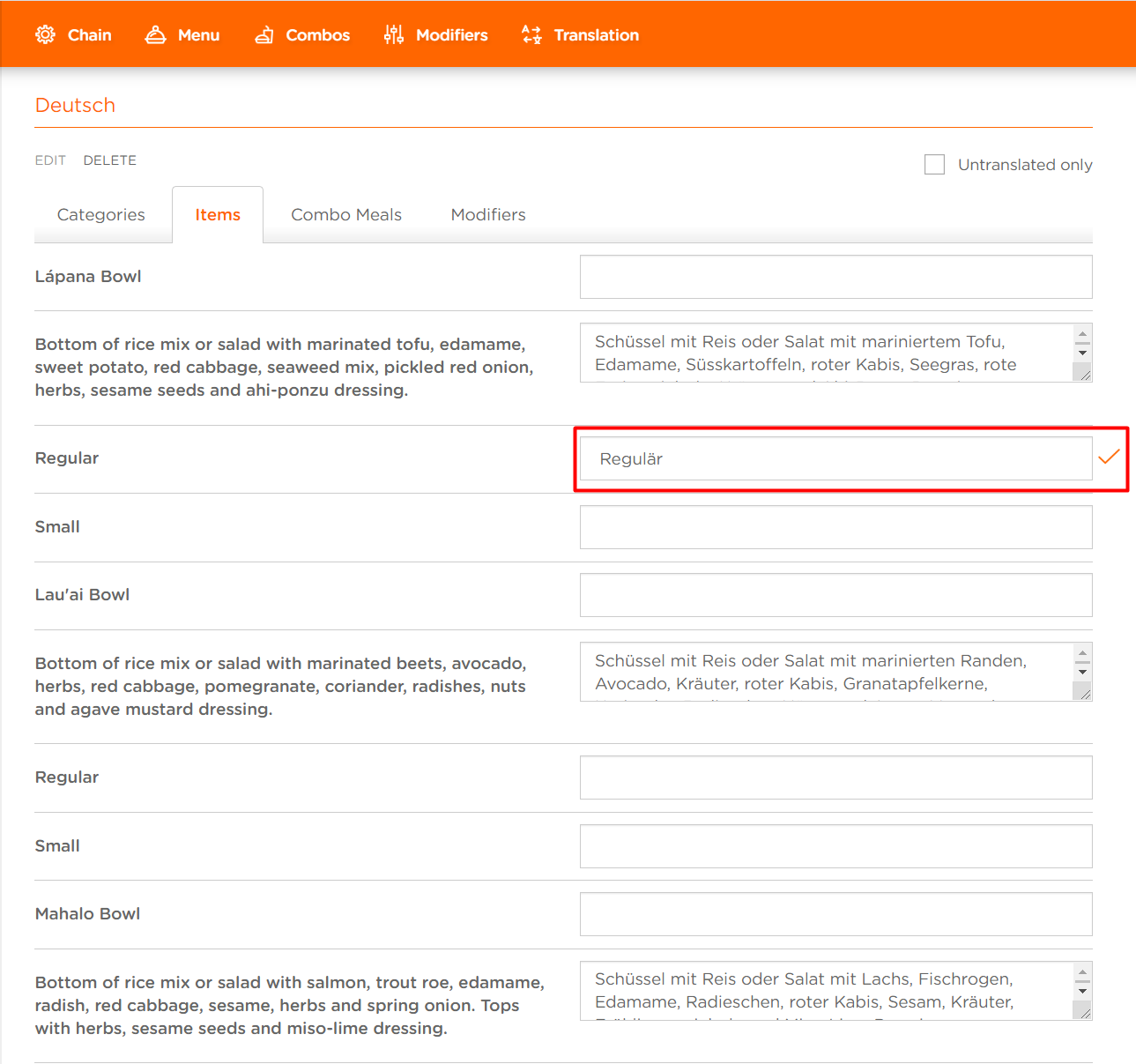Click the Modifiers sliders icon
The width and height of the screenshot is (1136, 1064).
click(x=394, y=34)
